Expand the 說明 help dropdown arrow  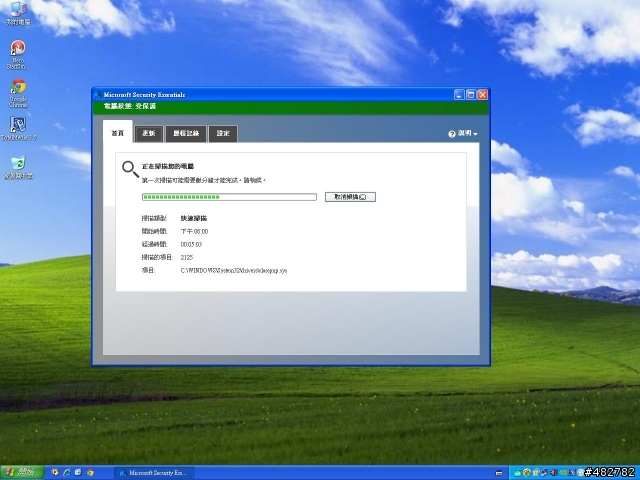coord(476,134)
